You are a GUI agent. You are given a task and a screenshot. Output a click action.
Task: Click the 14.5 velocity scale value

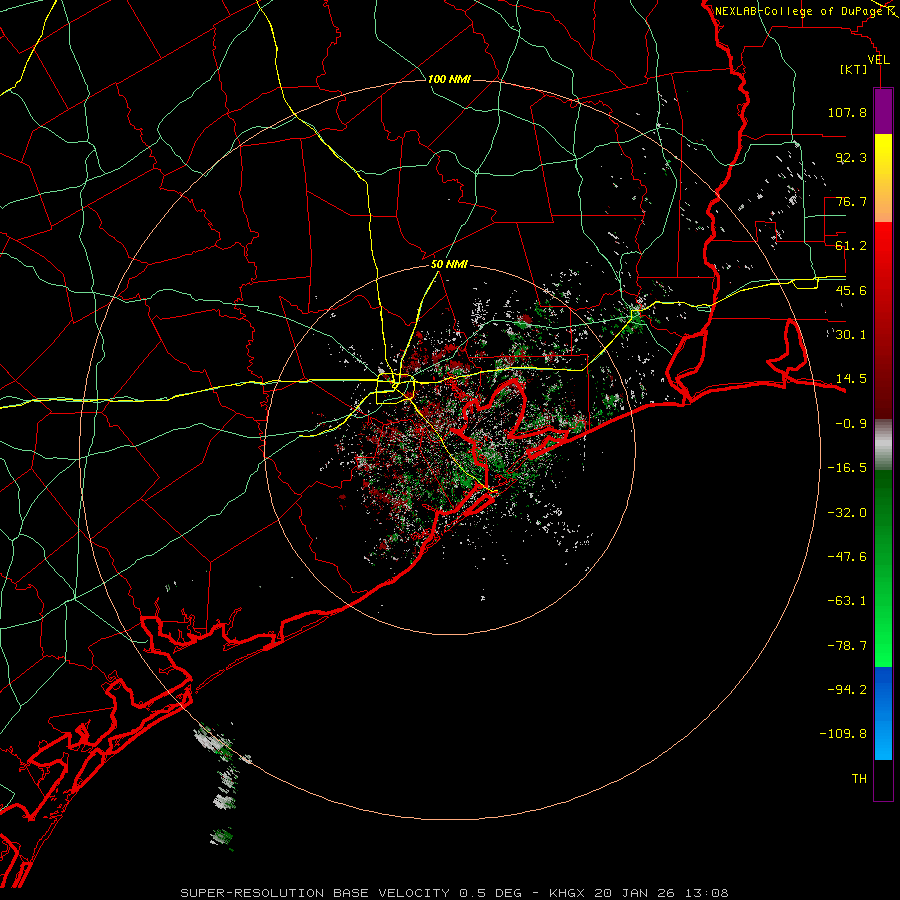coord(851,379)
